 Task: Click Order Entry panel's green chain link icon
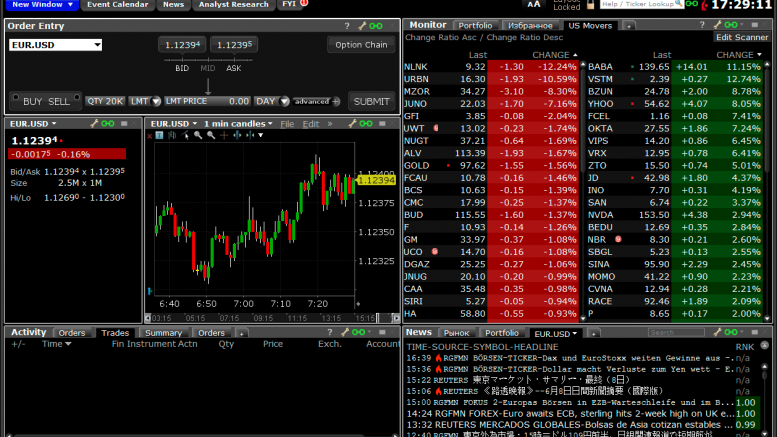pyautogui.click(x=376, y=26)
